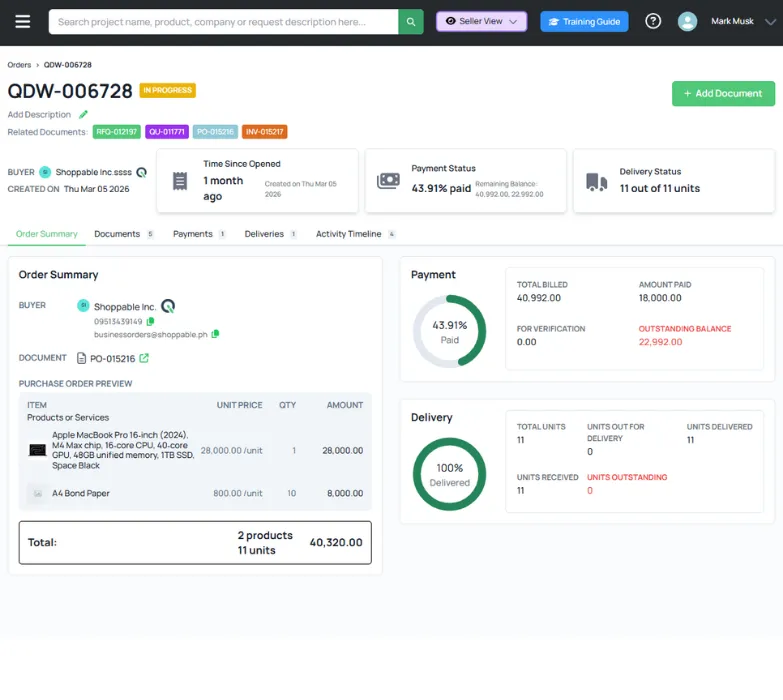Copy the businessorders@shoppable.ph email address
This screenshot has width=783, height=700.
coord(215,334)
